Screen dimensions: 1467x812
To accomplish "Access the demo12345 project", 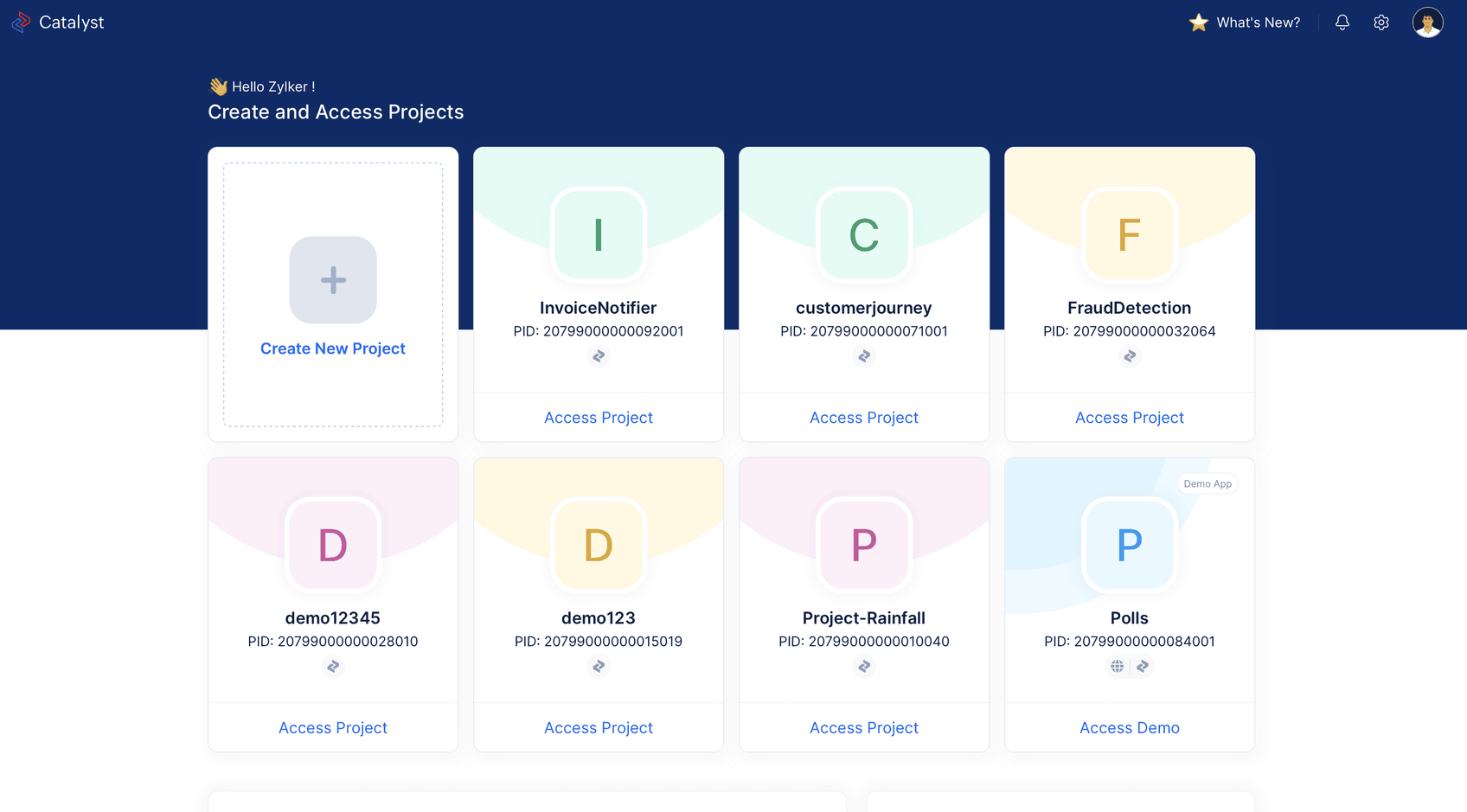I will pyautogui.click(x=333, y=728).
